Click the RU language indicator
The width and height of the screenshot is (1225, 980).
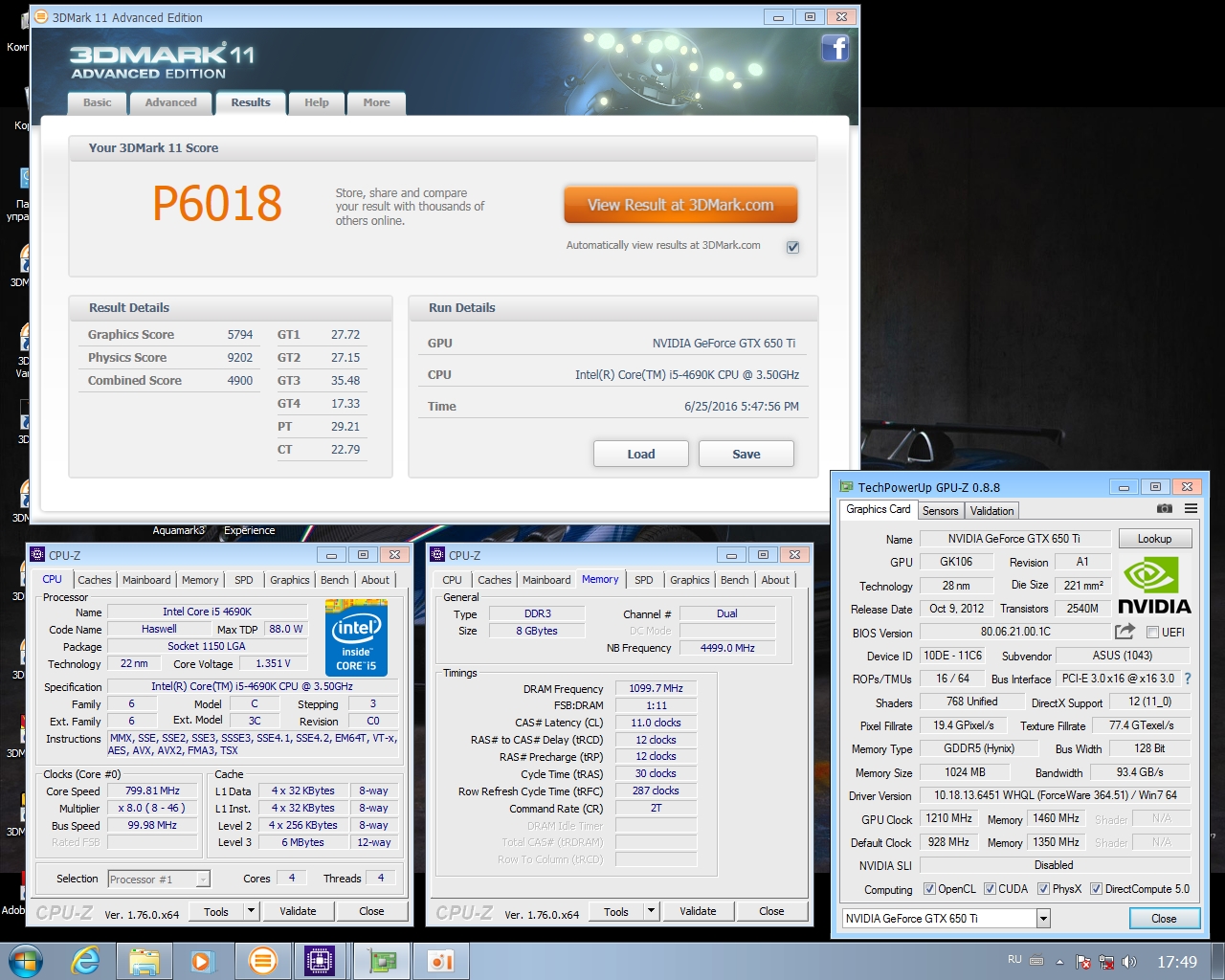point(1014,960)
